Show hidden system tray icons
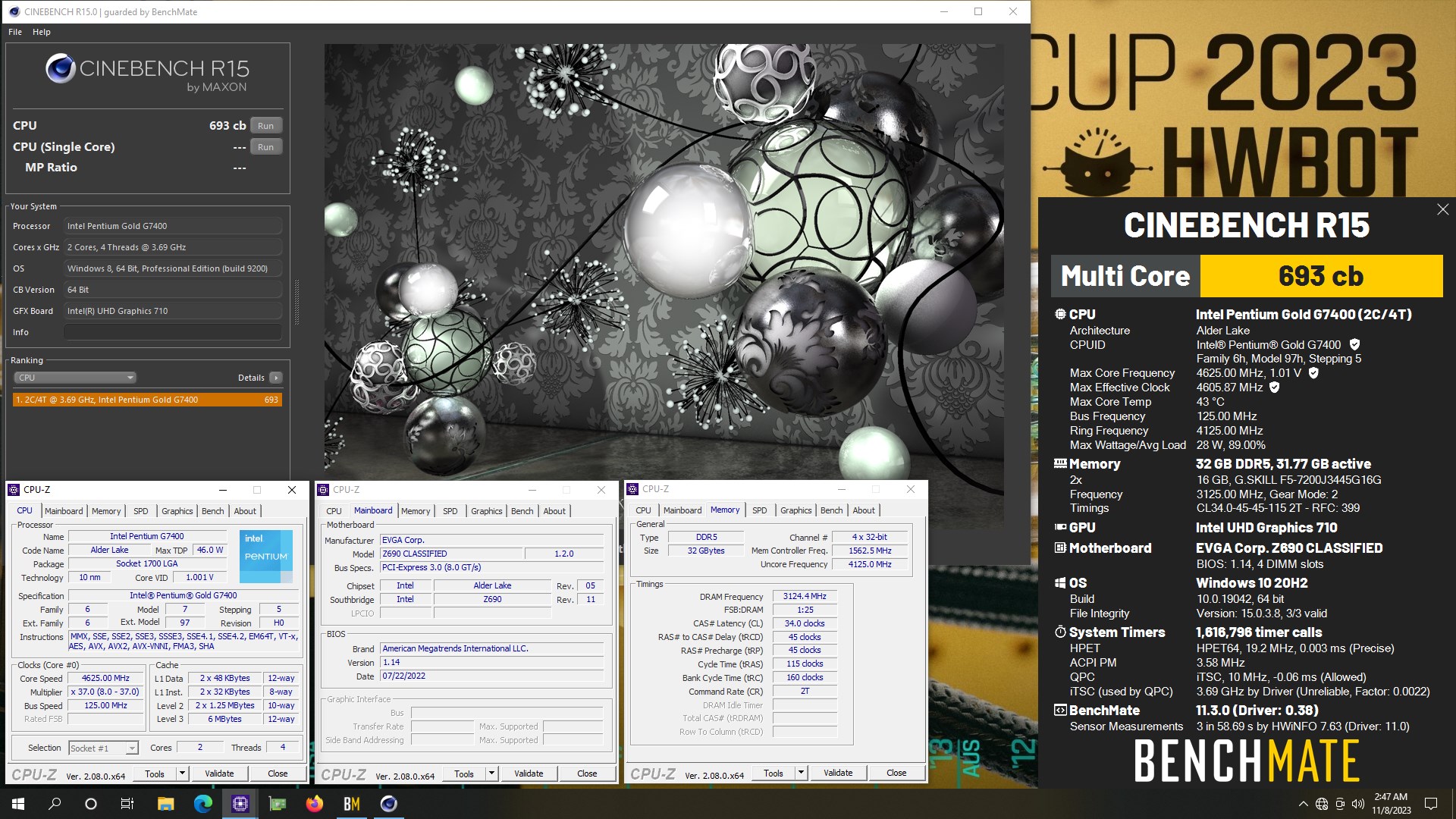 click(x=1303, y=804)
